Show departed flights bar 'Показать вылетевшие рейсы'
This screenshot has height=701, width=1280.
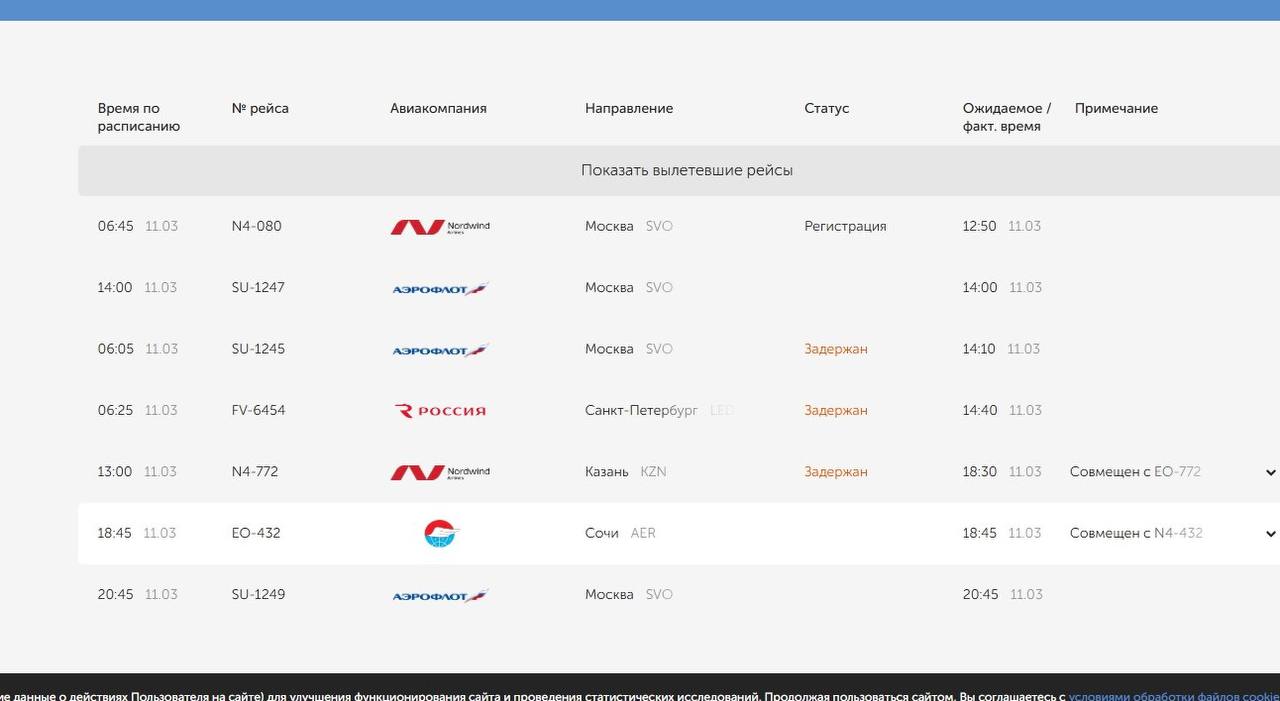(679, 171)
